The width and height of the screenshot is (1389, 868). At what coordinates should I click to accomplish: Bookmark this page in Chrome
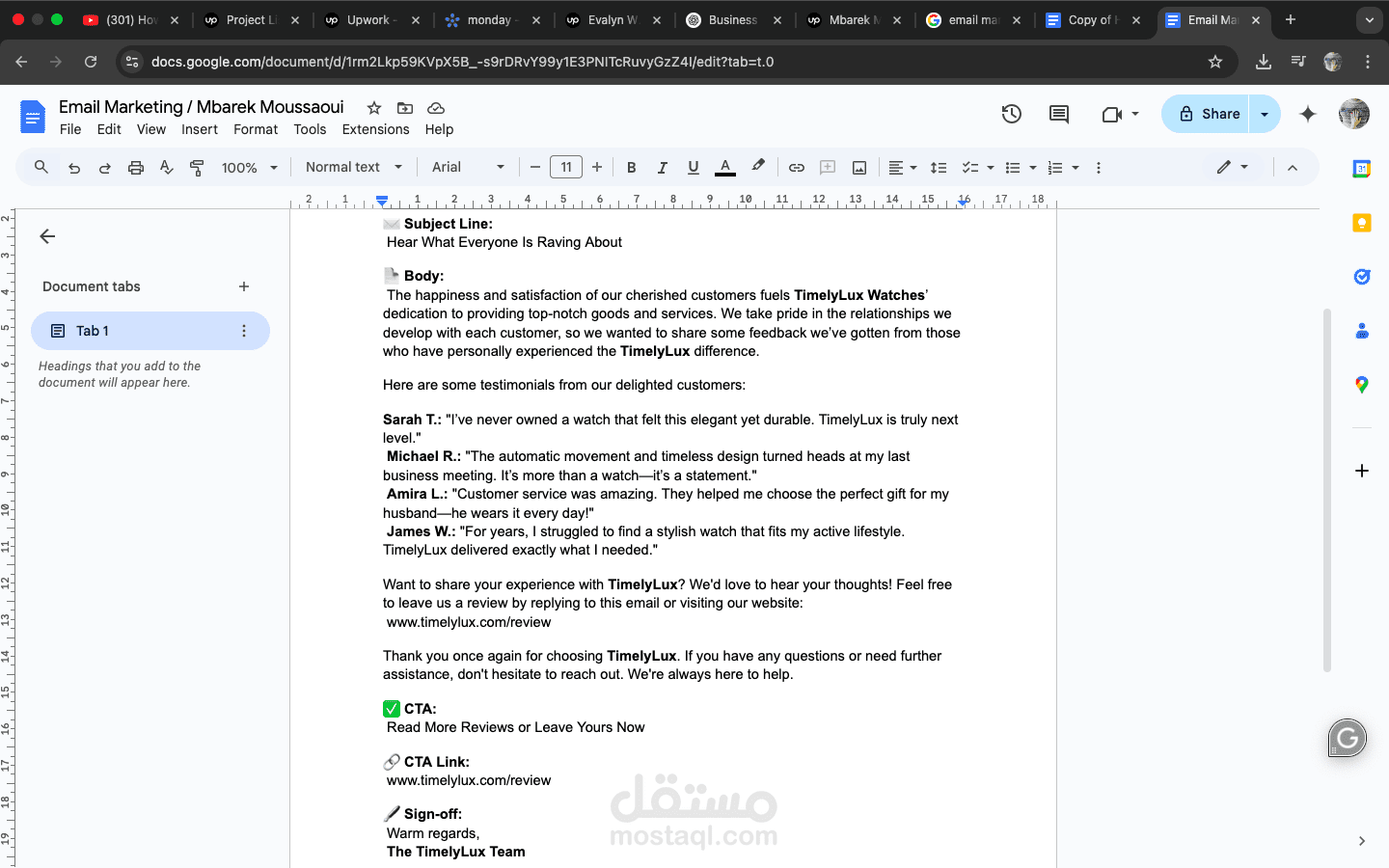tap(1215, 62)
